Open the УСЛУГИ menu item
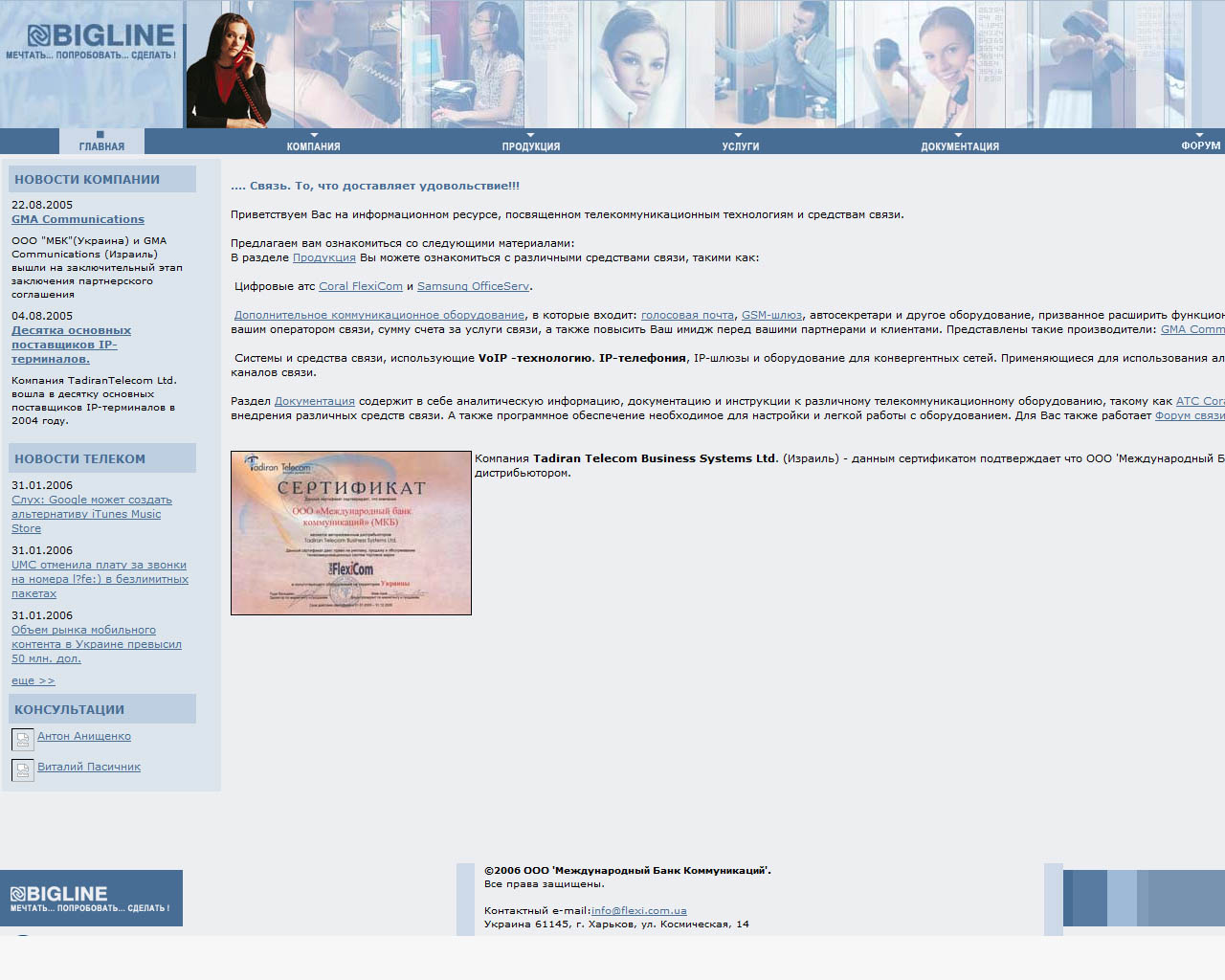Viewport: 1225px width, 980px height. [x=741, y=146]
